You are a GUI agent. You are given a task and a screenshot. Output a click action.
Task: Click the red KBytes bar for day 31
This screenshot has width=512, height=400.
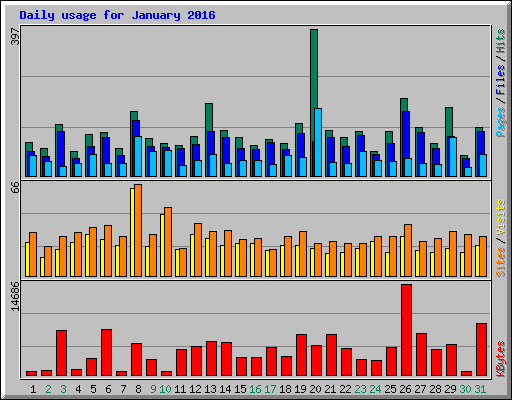(x=481, y=349)
